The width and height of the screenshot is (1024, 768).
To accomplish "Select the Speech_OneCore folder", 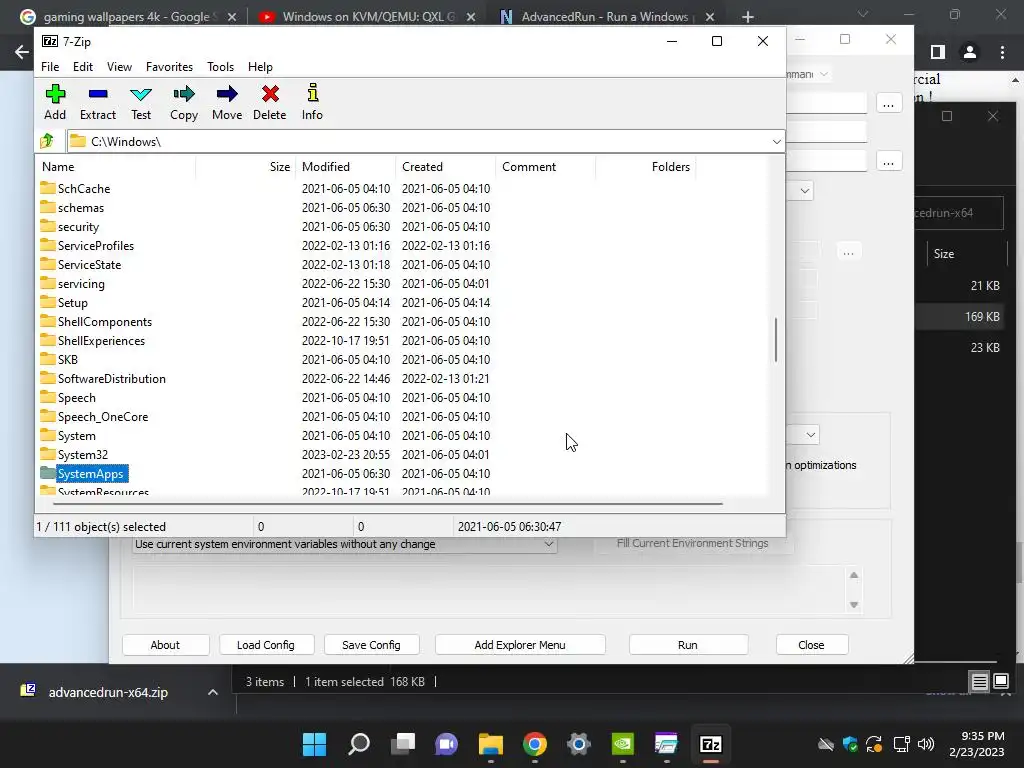I will (x=103, y=417).
